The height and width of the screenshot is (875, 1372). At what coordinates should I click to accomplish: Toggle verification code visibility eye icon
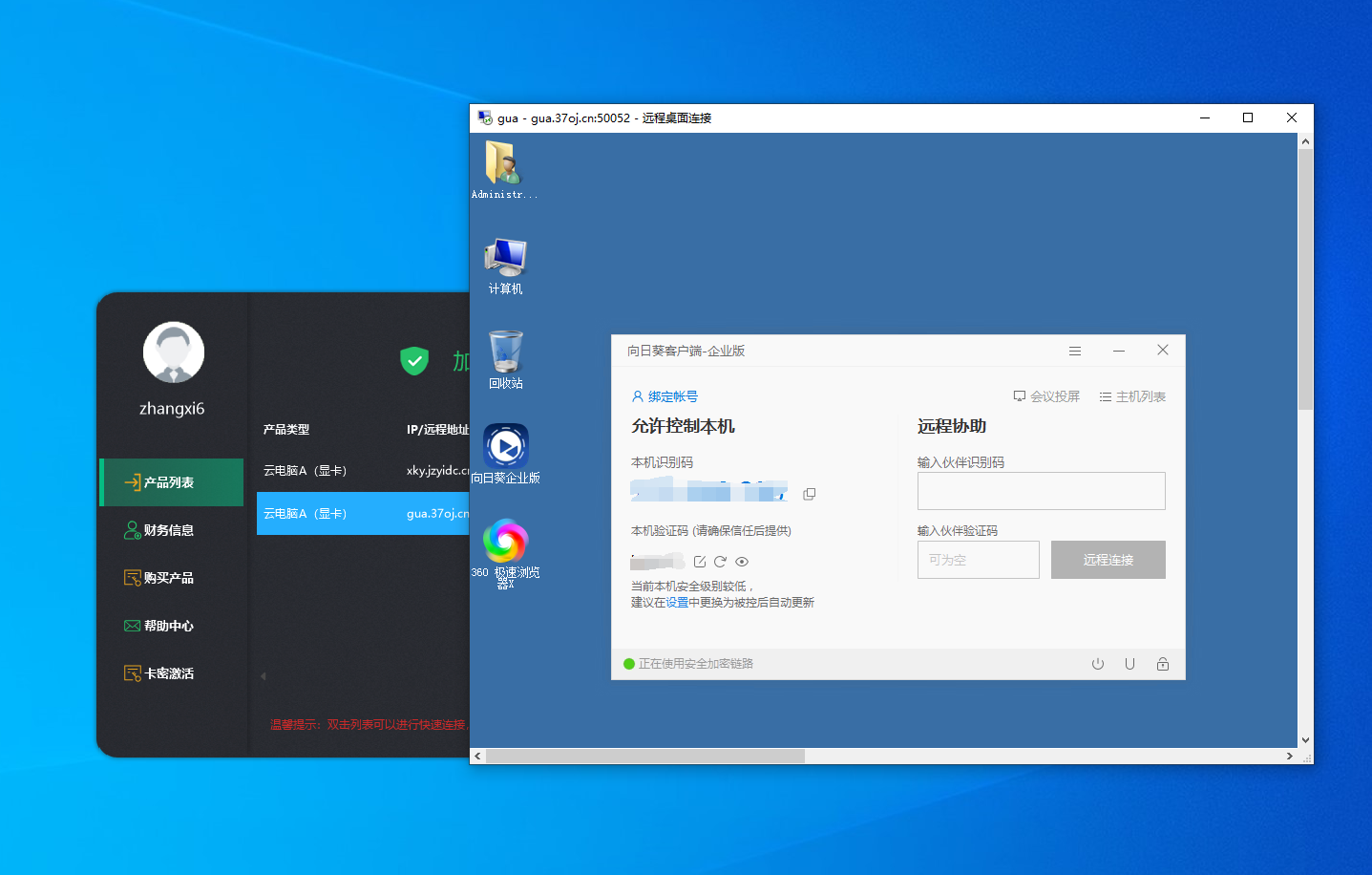pos(742,562)
